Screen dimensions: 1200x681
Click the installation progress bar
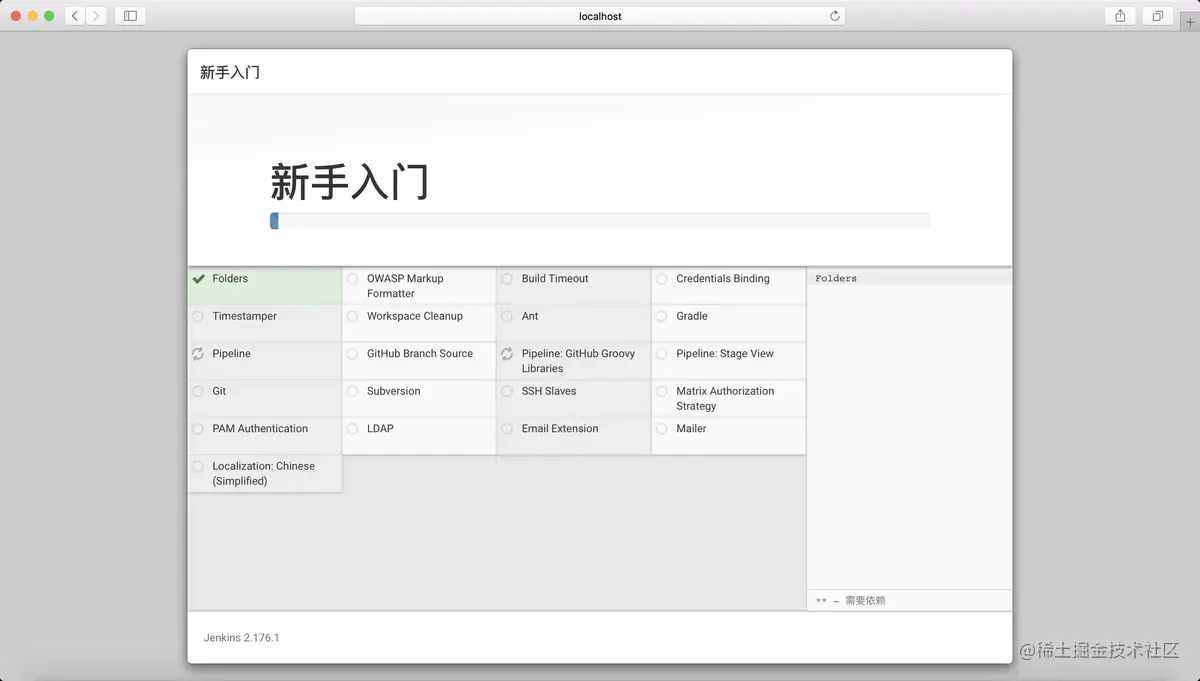[x=600, y=221]
